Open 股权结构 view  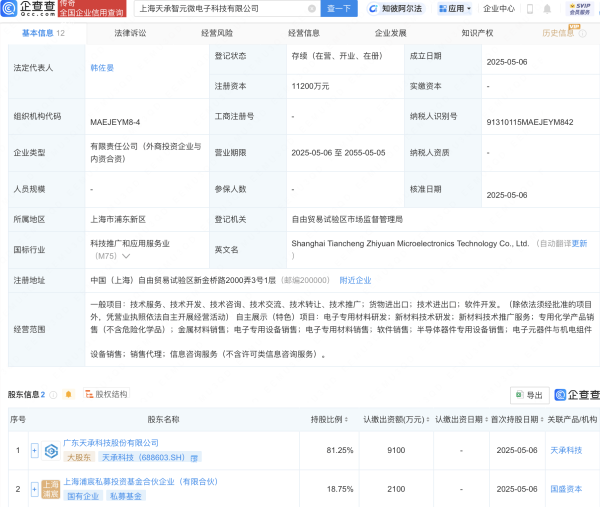click(x=106, y=394)
